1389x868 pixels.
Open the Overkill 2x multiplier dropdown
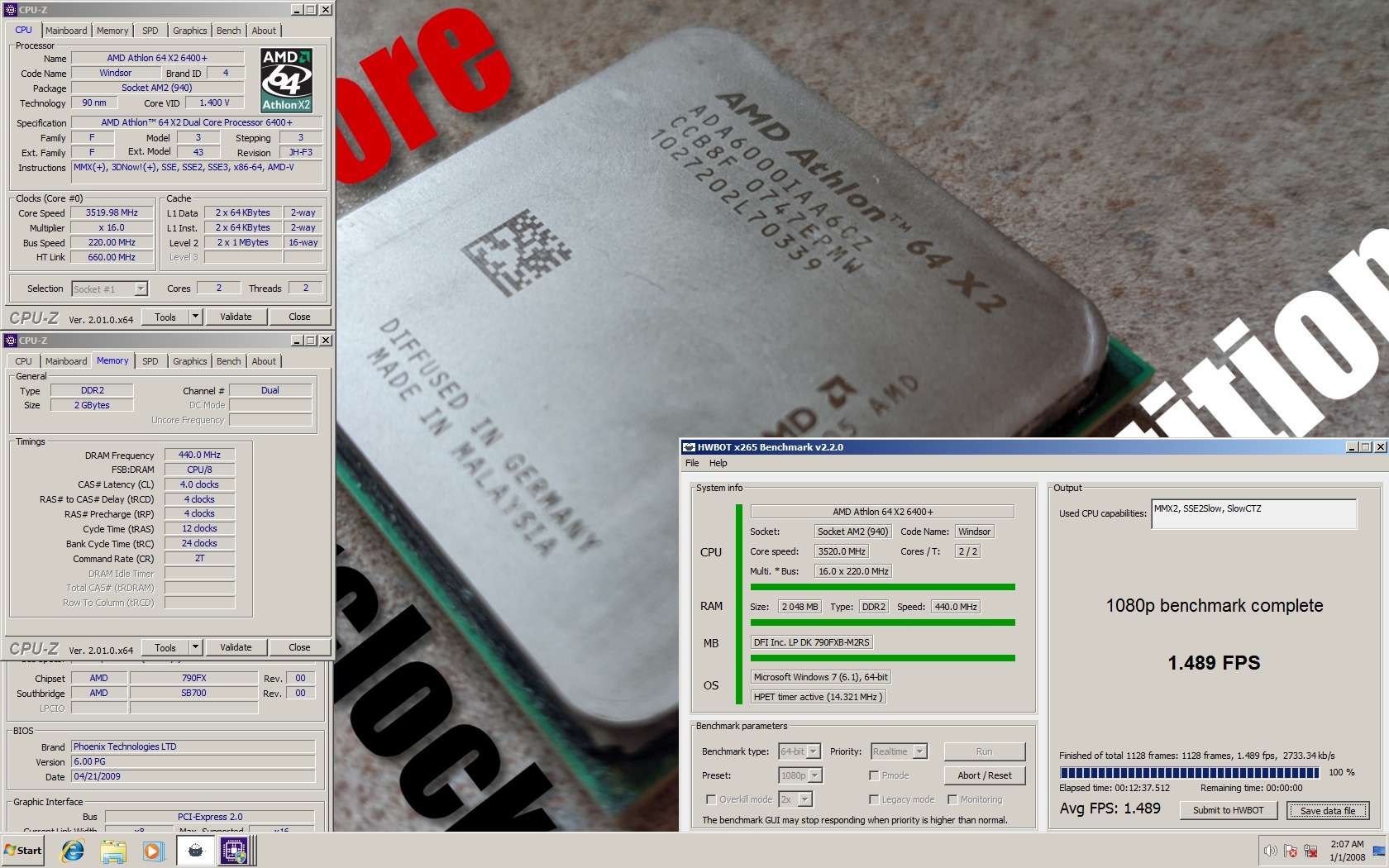pyautogui.click(x=805, y=799)
